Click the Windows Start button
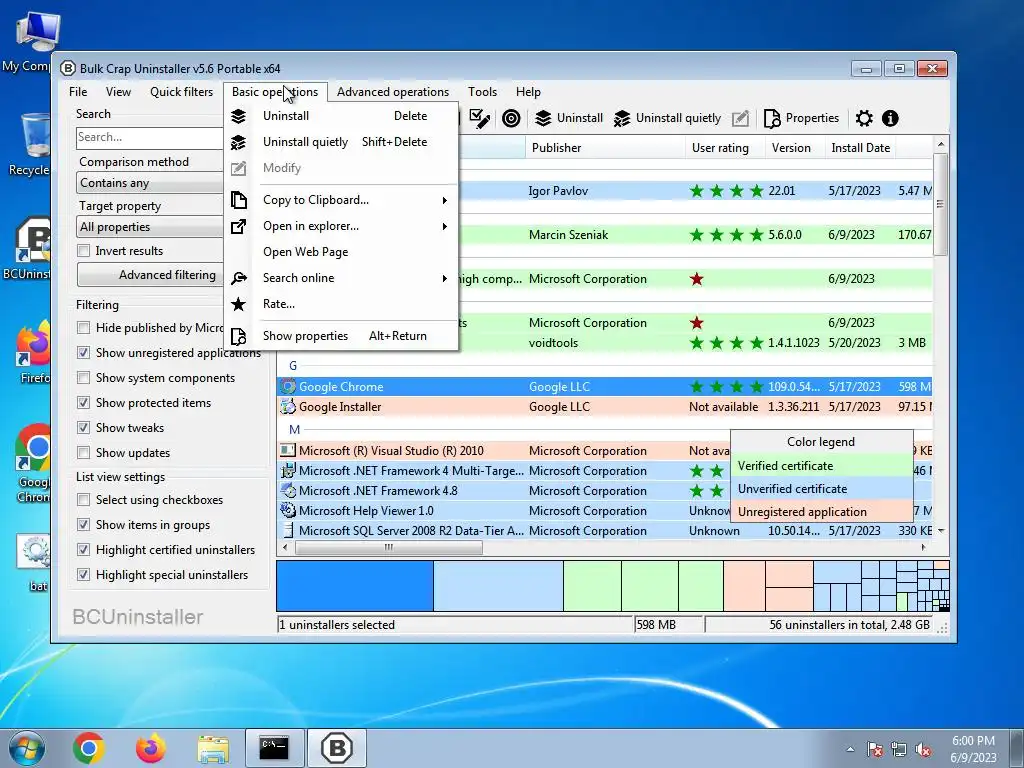The height and width of the screenshot is (768, 1024). (26, 748)
